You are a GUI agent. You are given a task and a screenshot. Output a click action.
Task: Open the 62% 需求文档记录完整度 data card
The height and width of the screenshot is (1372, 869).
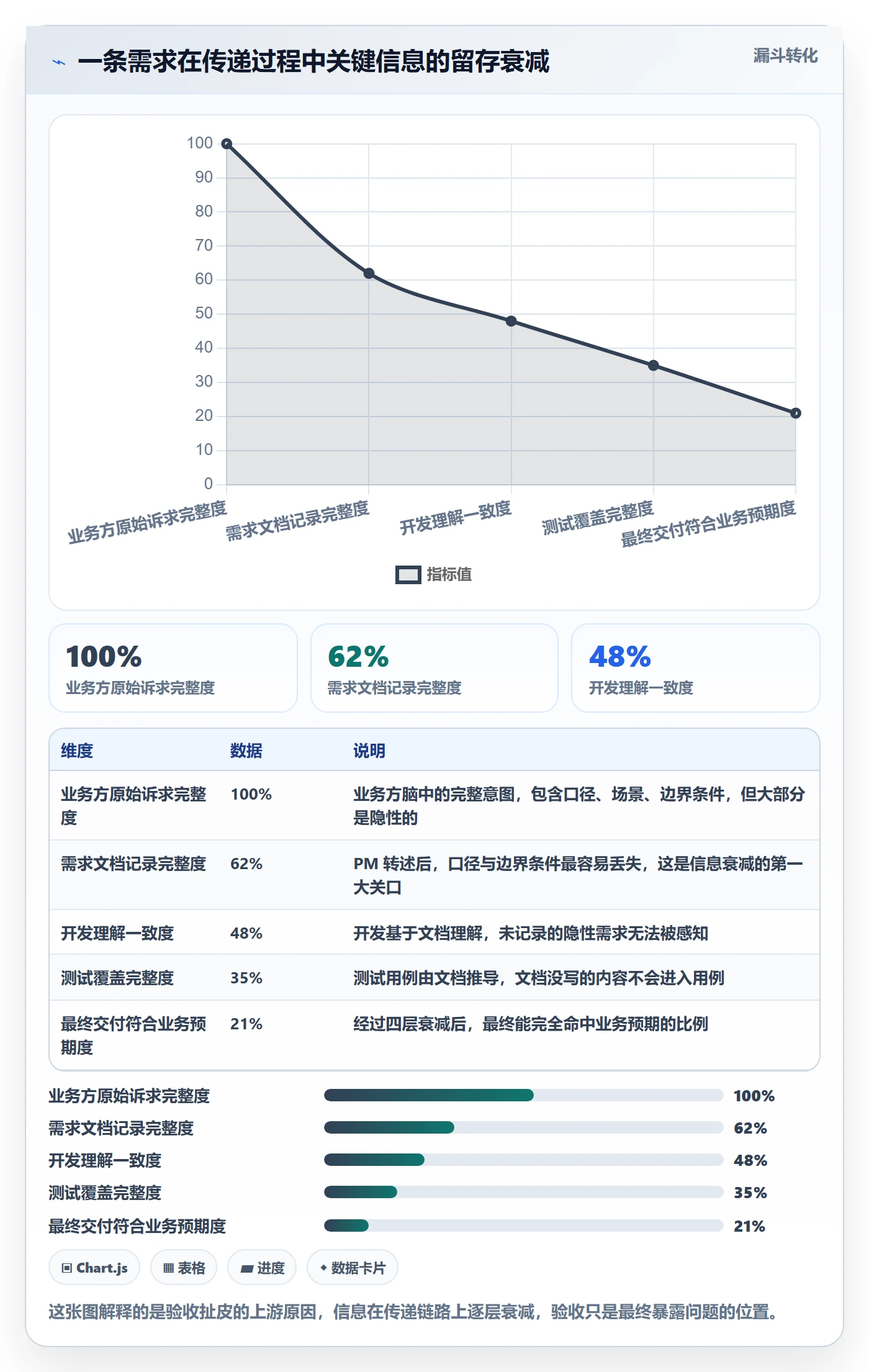[x=434, y=668]
